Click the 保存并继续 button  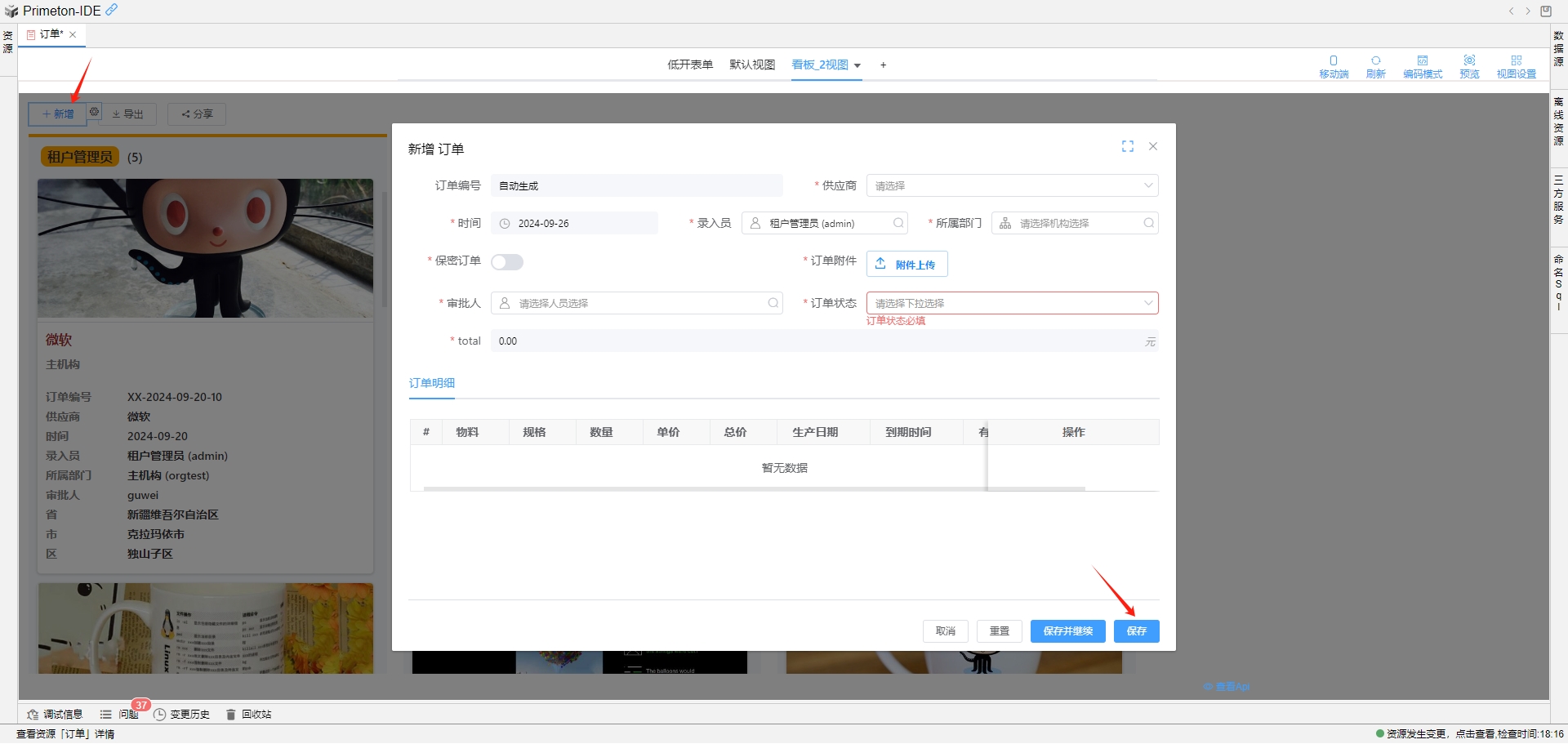(x=1067, y=631)
